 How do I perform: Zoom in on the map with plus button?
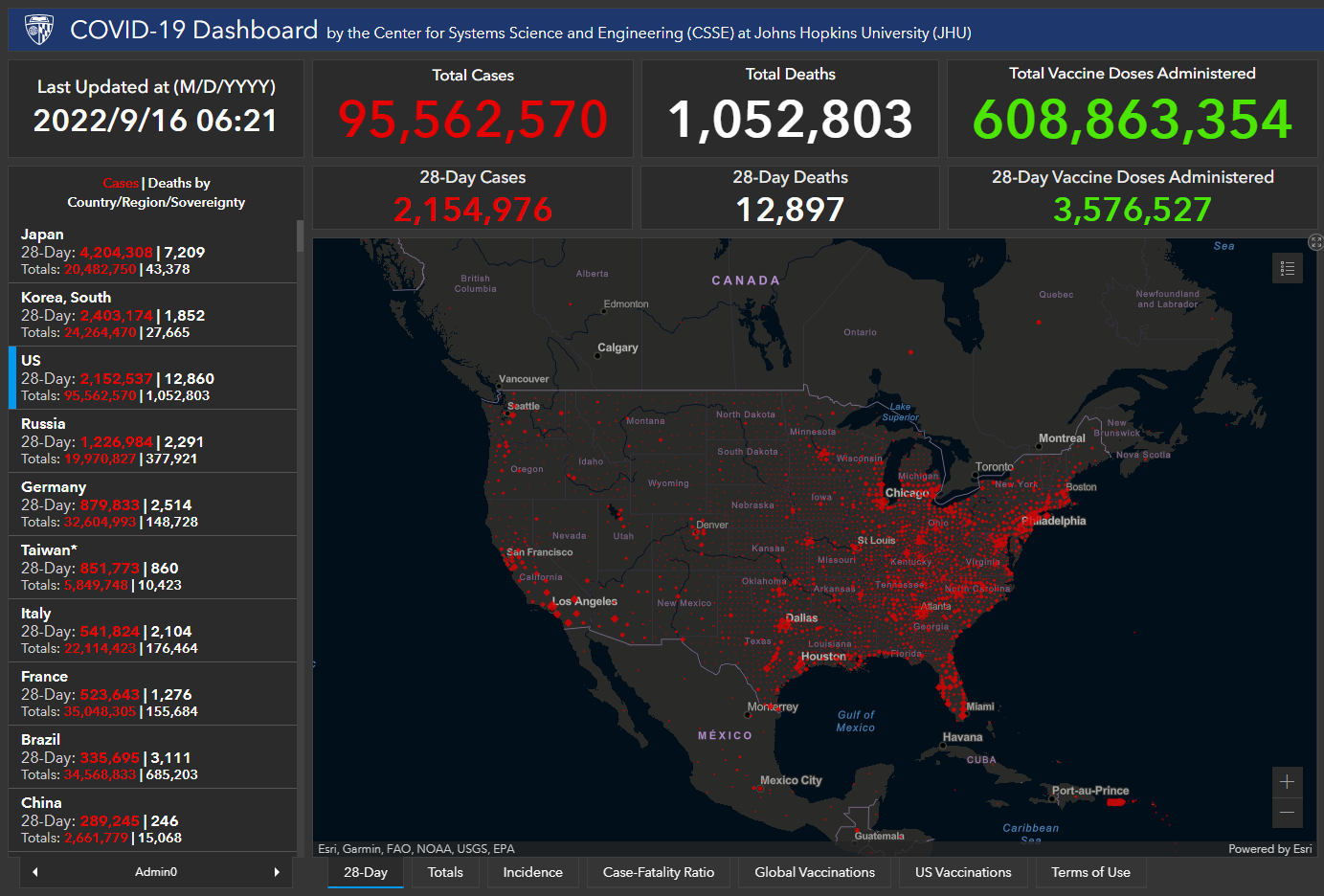(x=1288, y=782)
